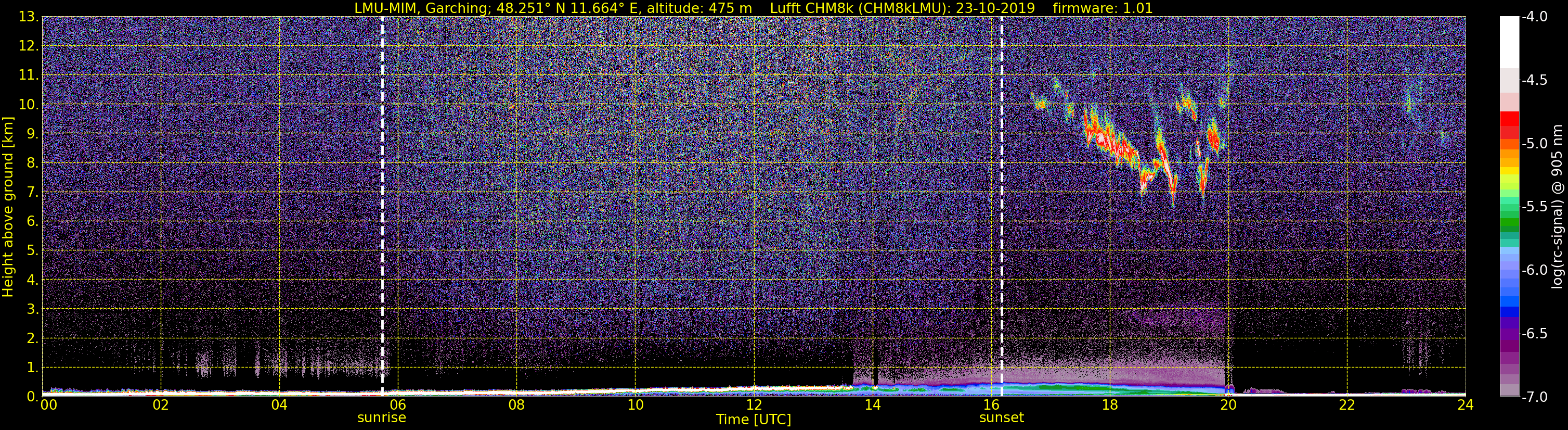The height and width of the screenshot is (430, 1568).
Task: Click the "7." height axis tick label
Action: (x=33, y=193)
